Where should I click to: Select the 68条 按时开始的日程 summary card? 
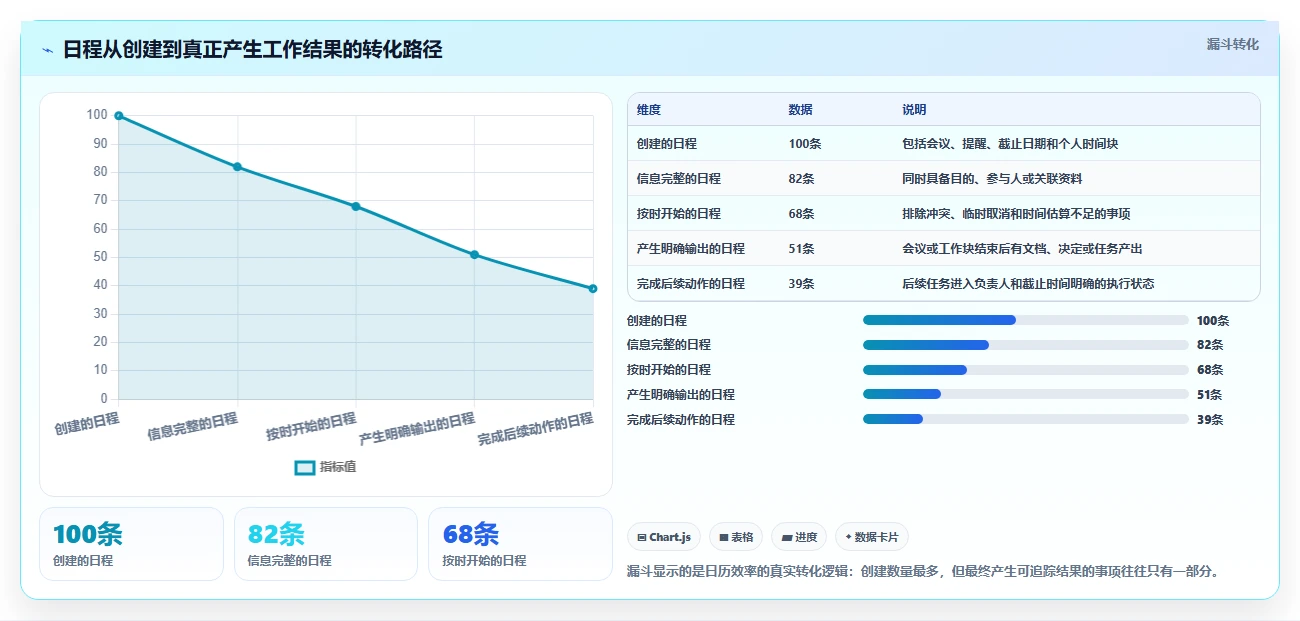pos(520,544)
